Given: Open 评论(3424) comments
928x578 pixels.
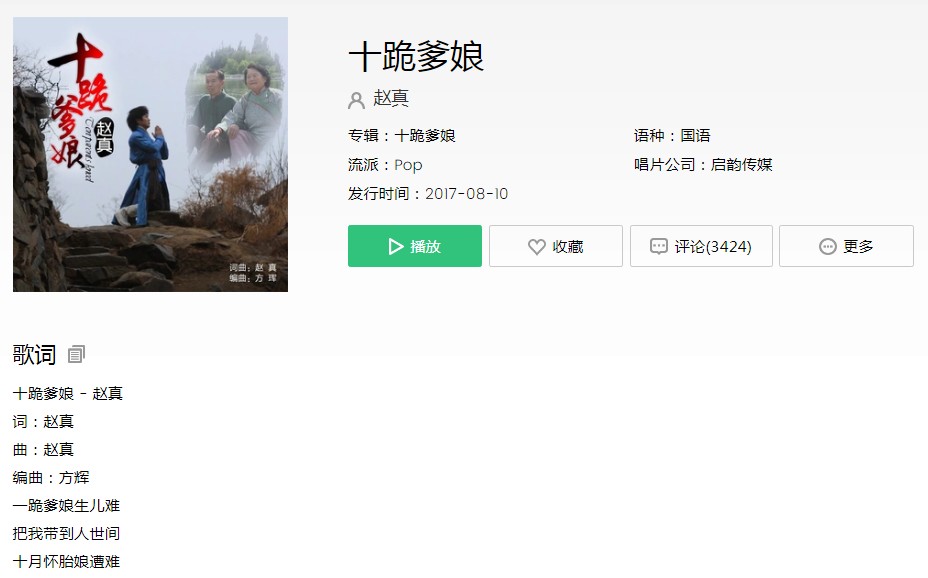Looking at the screenshot, I should 701,246.
